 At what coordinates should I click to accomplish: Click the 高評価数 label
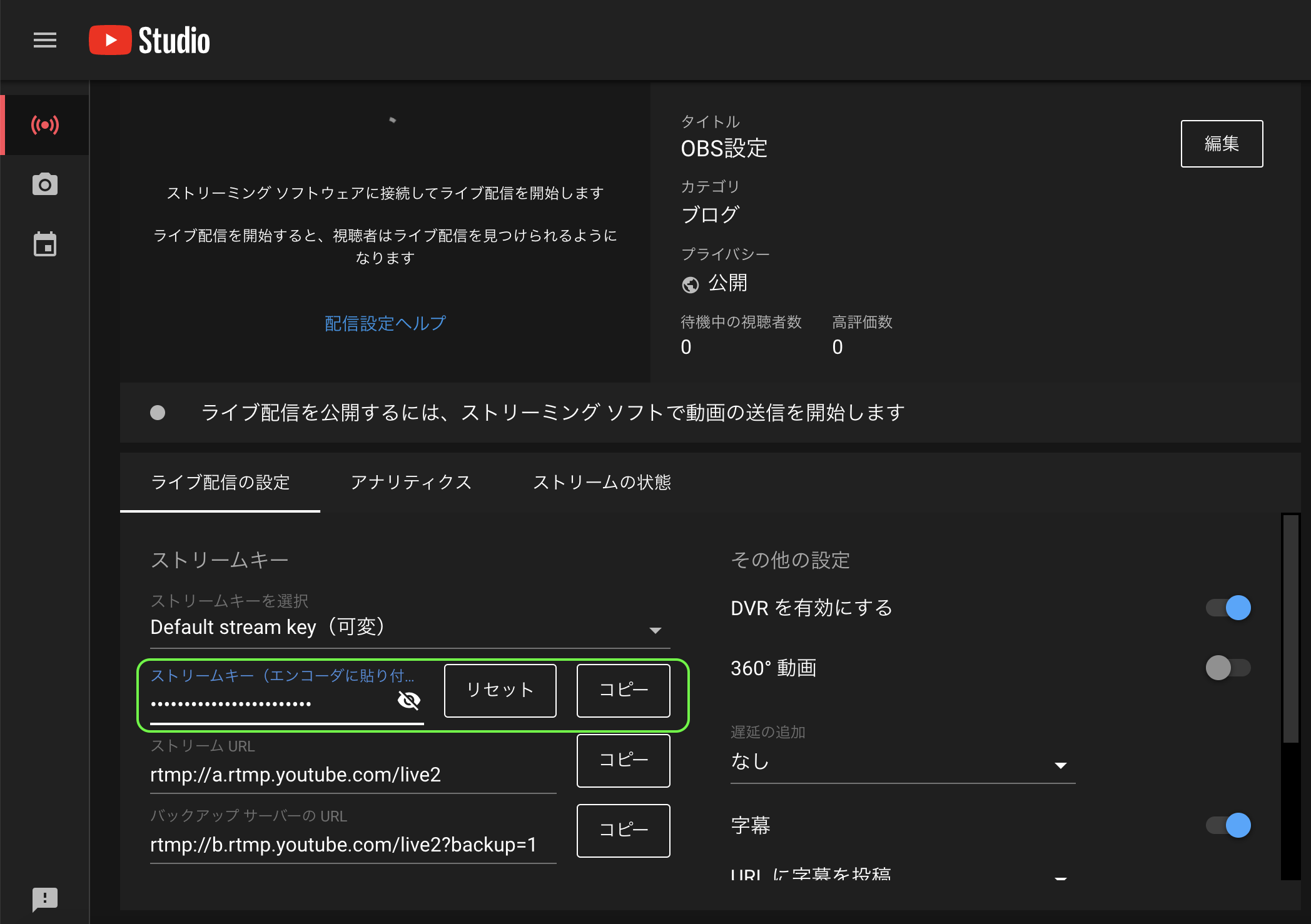(x=862, y=322)
